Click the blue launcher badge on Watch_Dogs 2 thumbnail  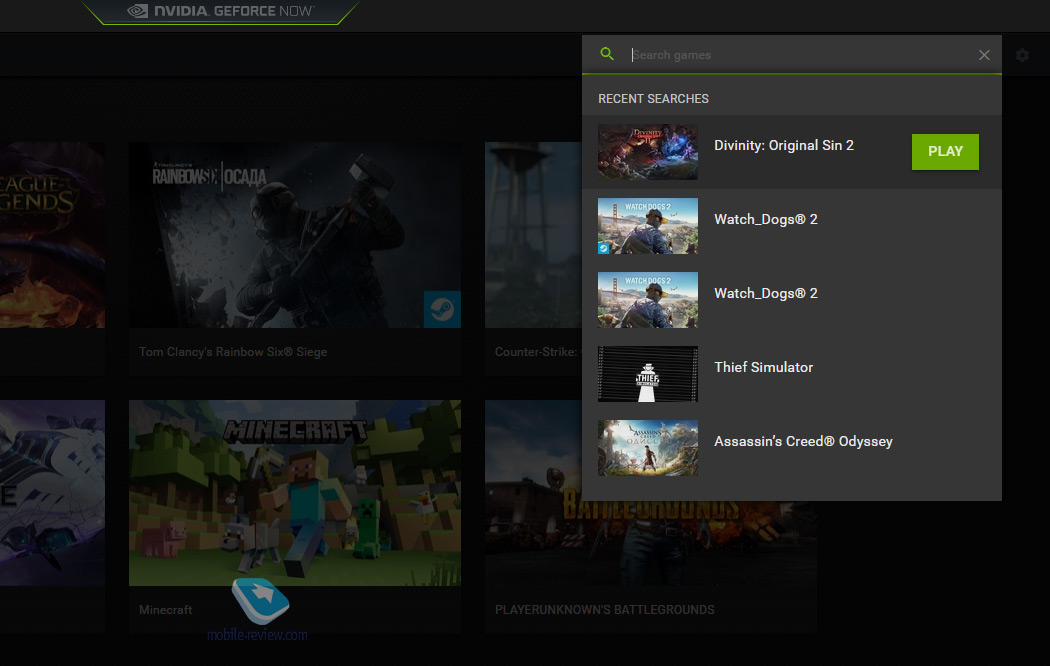point(603,248)
